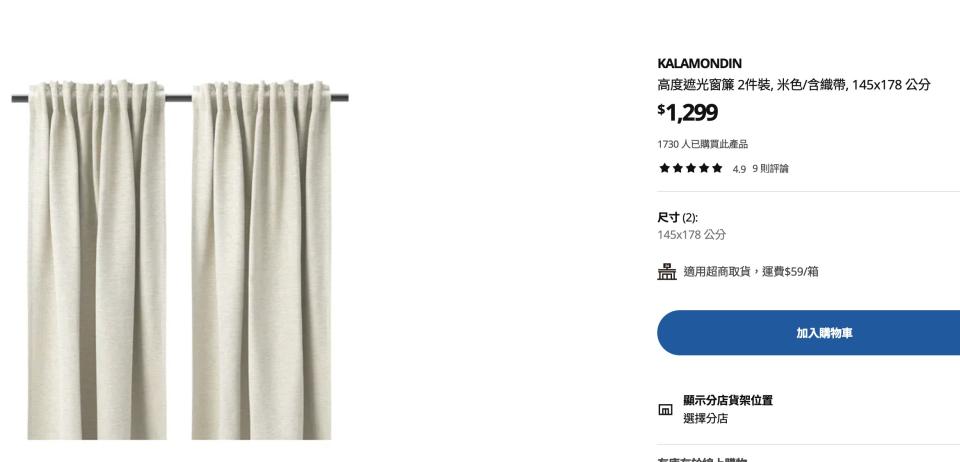This screenshot has width=960, height=462.
Task: Click the curtain rod between panels
Action: (179, 98)
